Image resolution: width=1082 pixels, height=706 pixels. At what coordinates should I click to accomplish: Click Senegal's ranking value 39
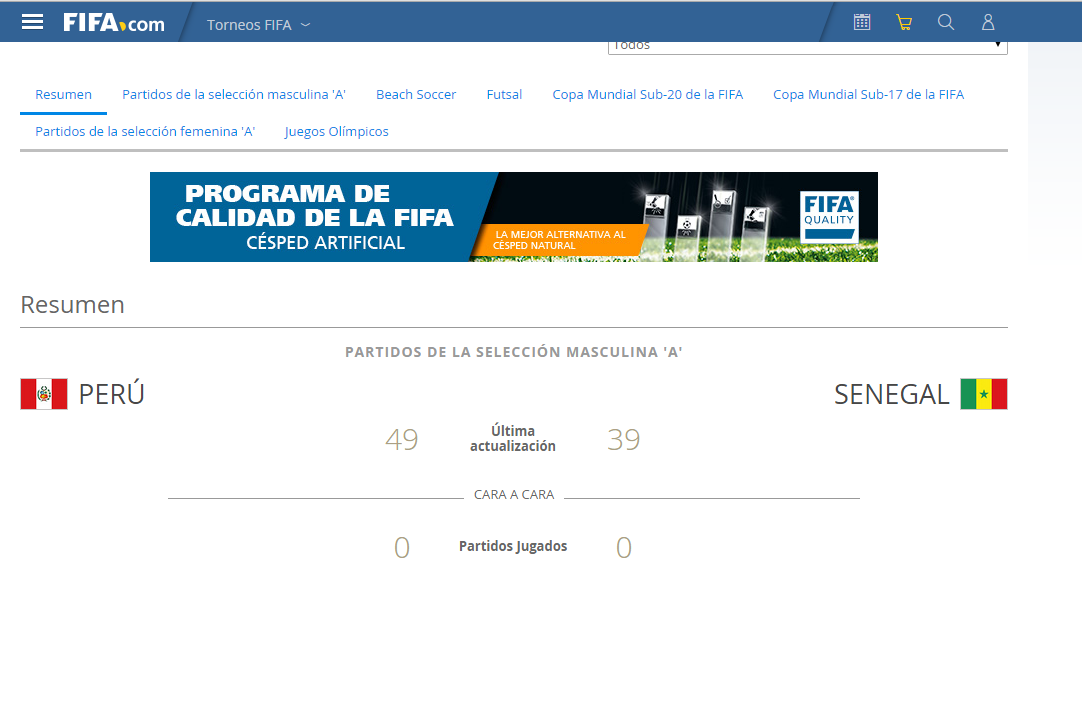[x=624, y=440]
